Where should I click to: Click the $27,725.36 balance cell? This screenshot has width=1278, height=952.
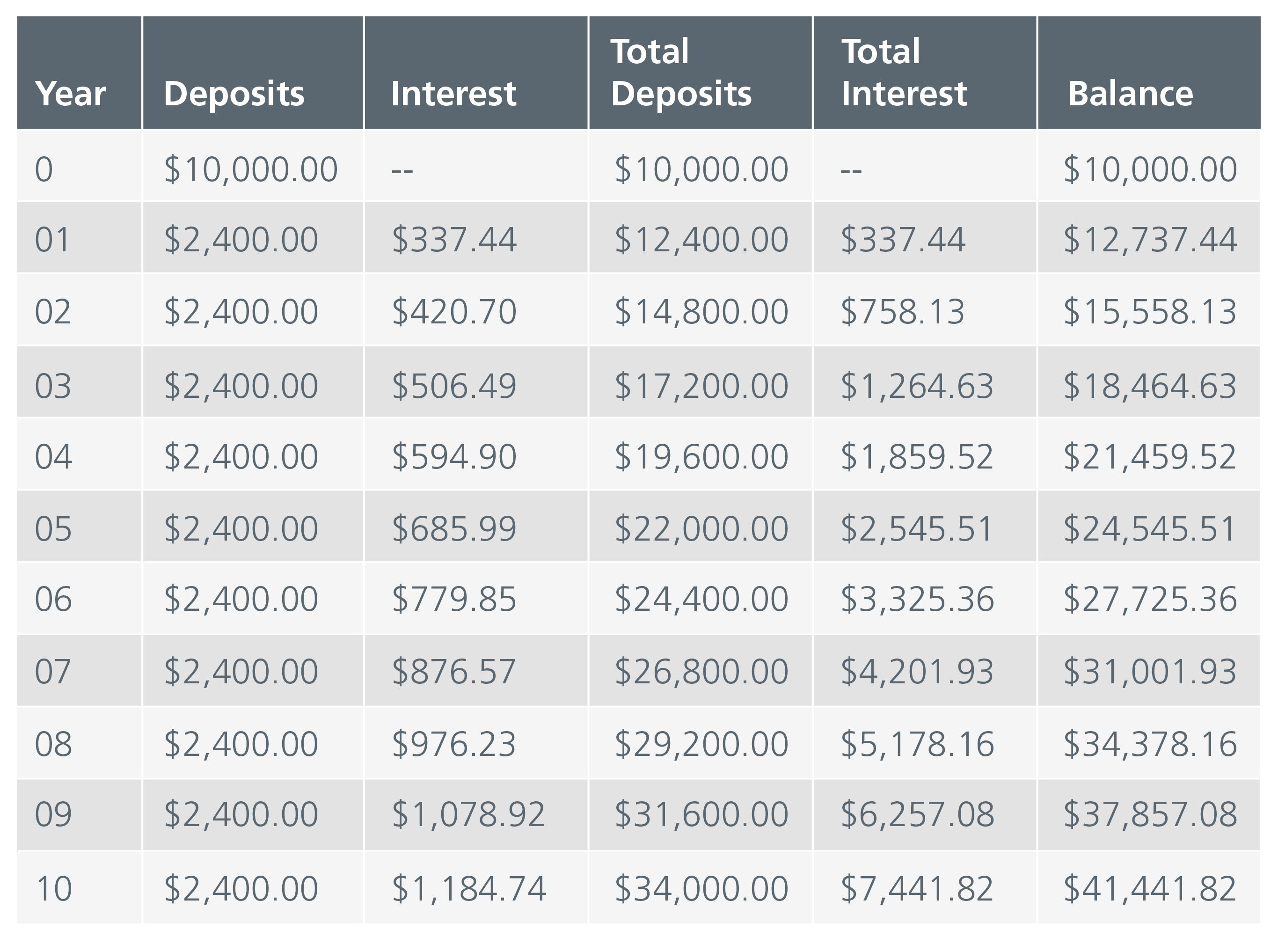(x=1150, y=599)
